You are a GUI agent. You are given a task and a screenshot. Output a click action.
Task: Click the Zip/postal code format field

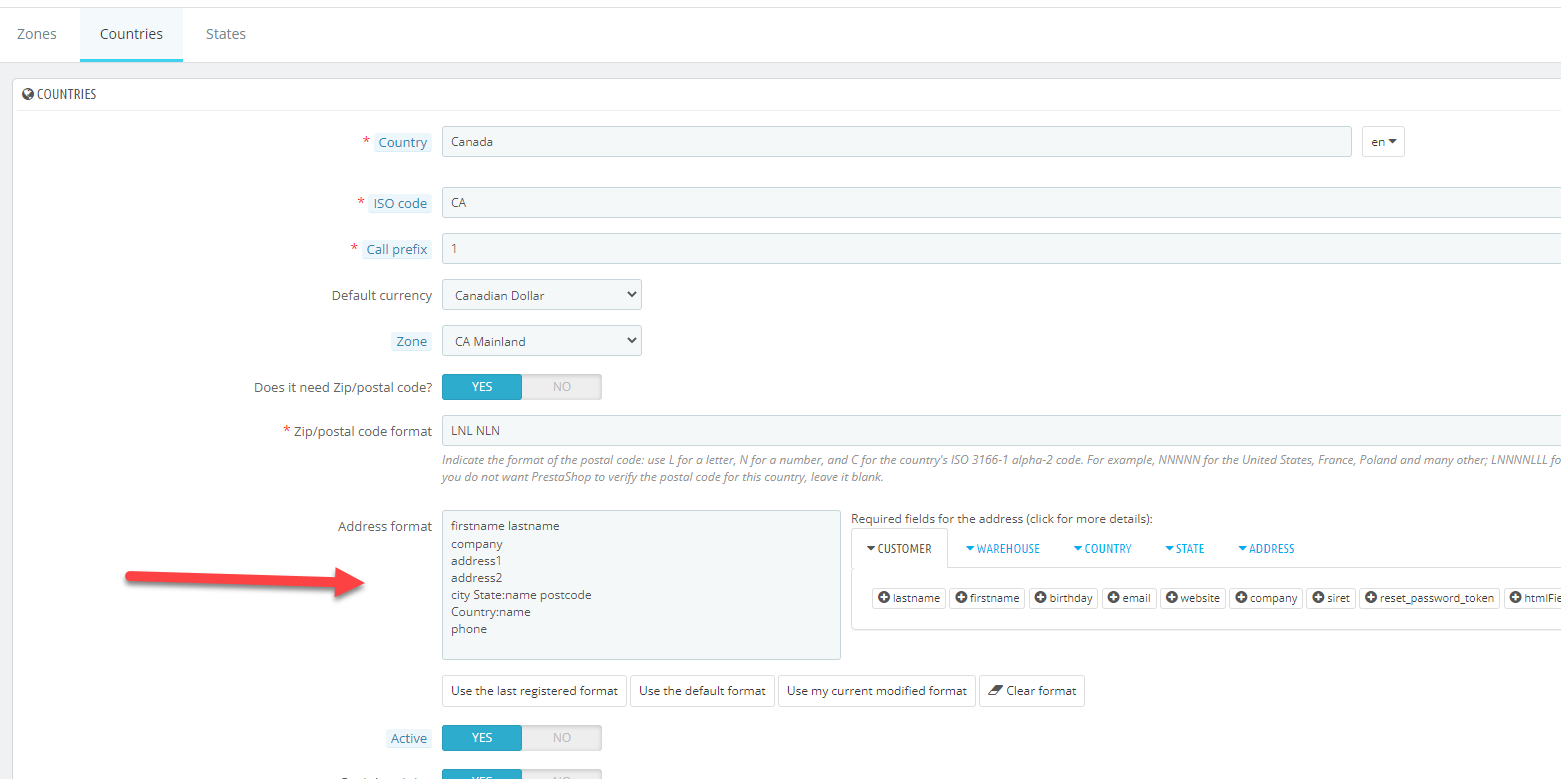pyautogui.click(x=1001, y=431)
